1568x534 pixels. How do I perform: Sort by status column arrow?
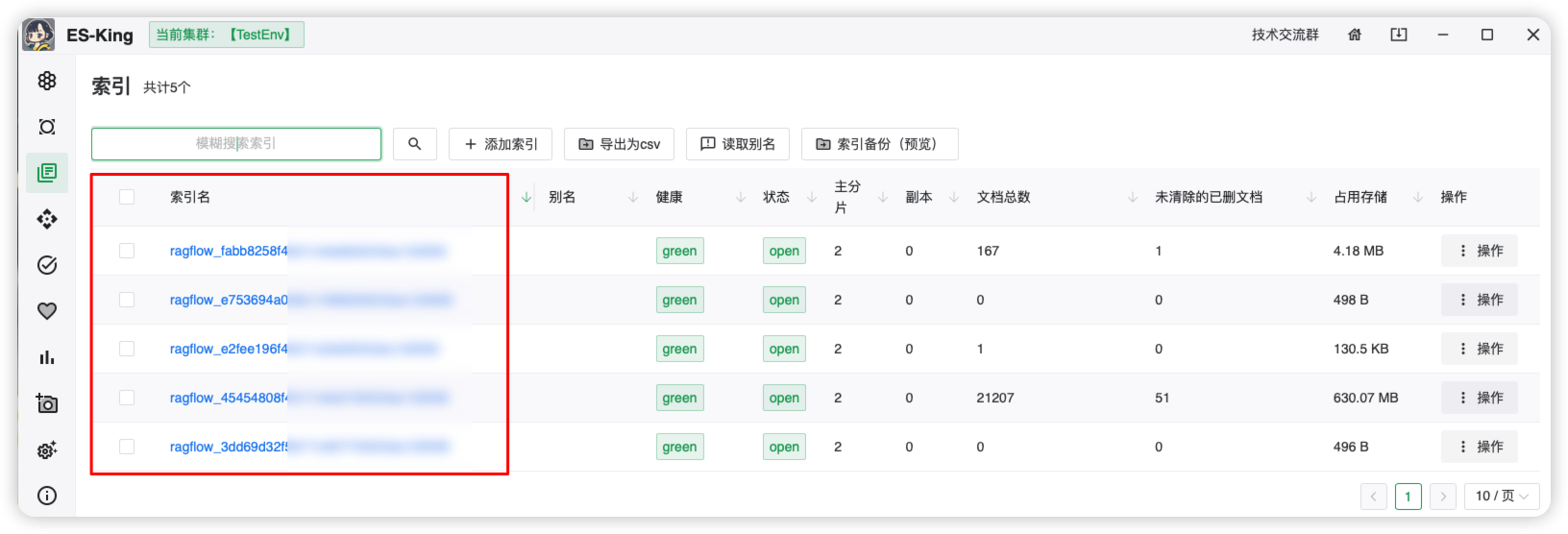point(812,197)
